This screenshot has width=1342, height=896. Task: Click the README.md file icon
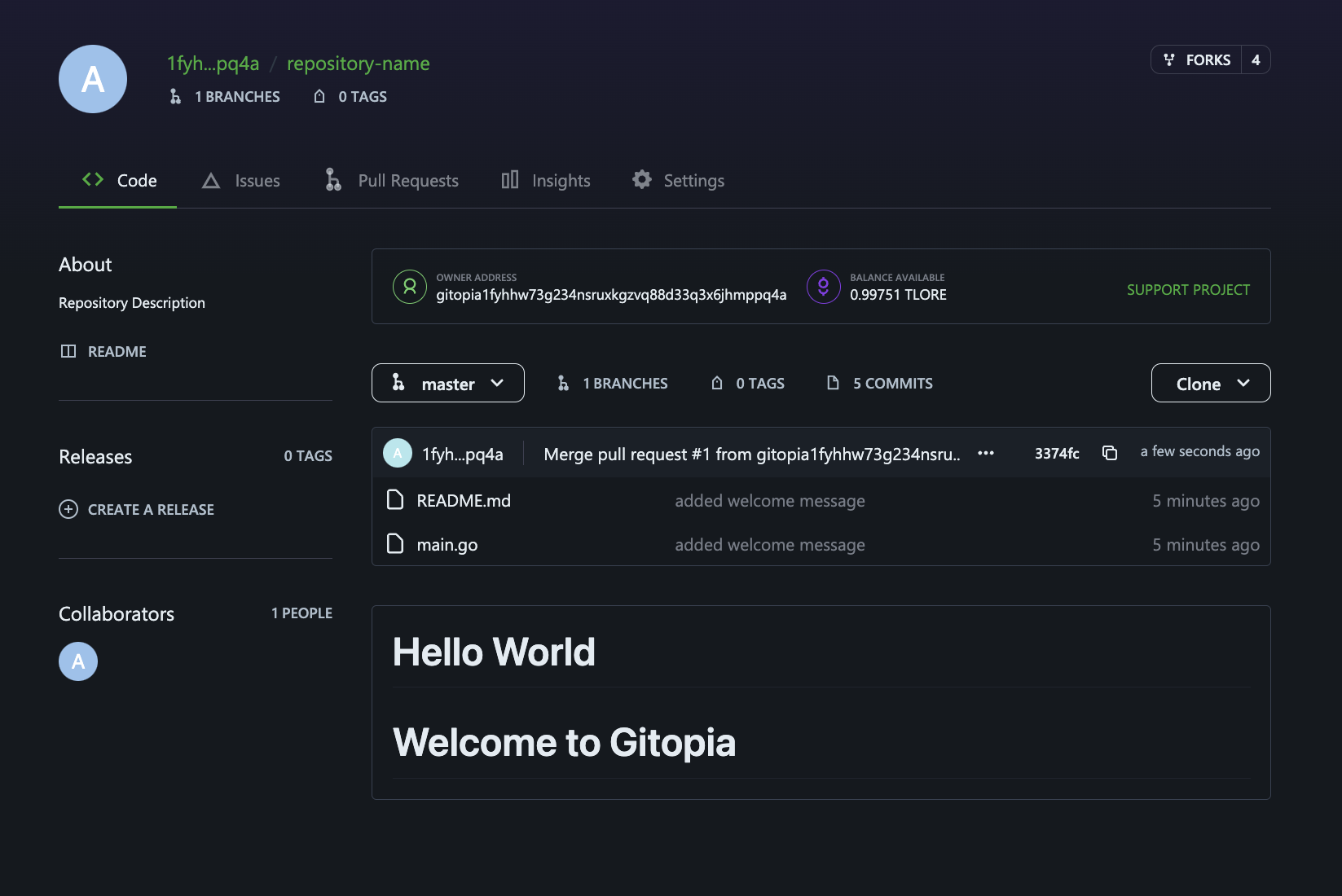click(395, 499)
